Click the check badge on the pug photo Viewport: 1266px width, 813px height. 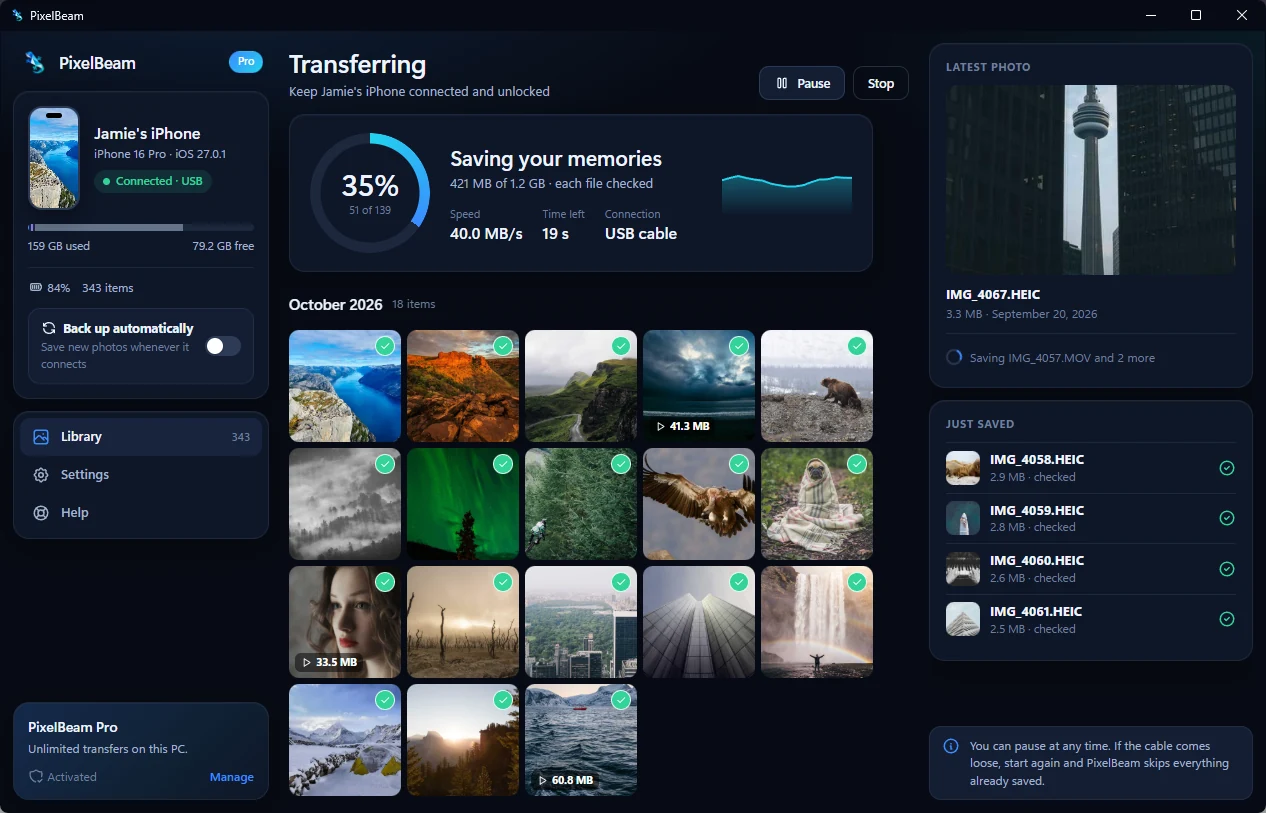[857, 464]
